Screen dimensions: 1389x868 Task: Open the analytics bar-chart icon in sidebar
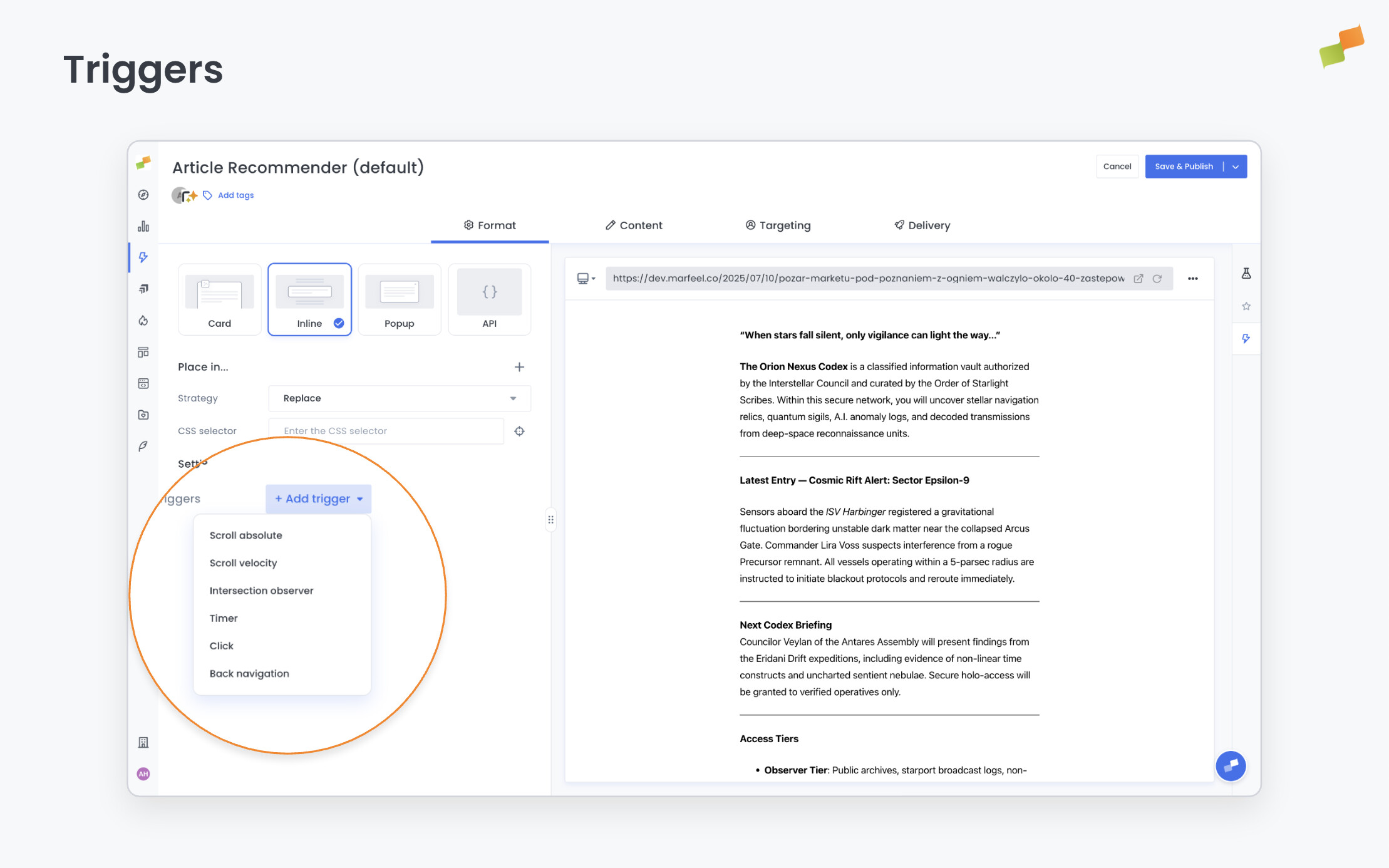pyautogui.click(x=143, y=226)
